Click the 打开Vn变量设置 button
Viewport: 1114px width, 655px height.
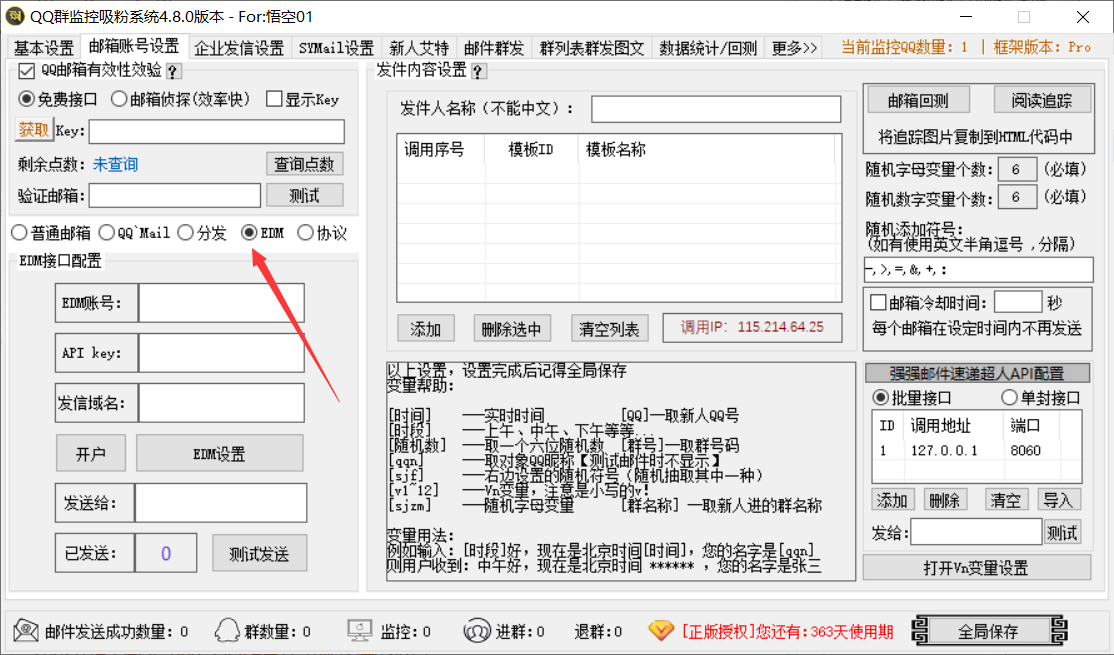[x=976, y=567]
